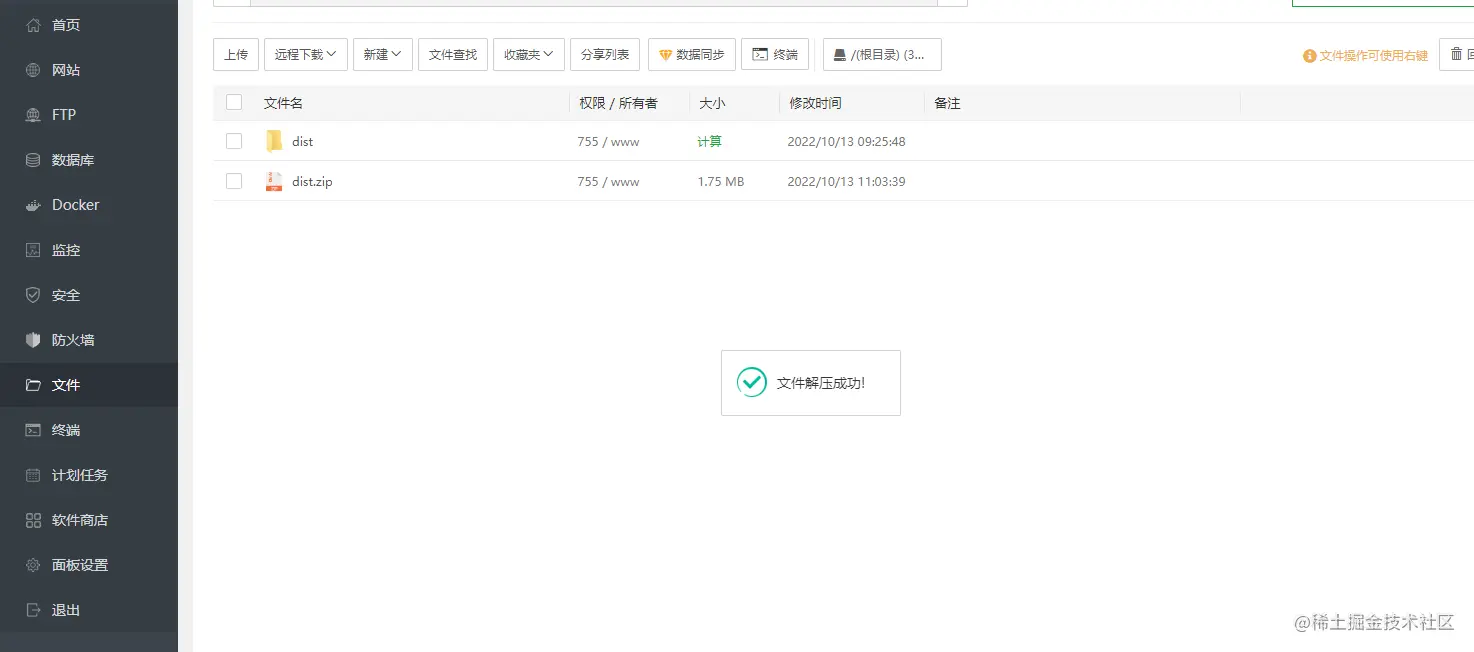Open the 终端 sidebar menu item
Image resolution: width=1474 pixels, height=652 pixels.
point(89,430)
